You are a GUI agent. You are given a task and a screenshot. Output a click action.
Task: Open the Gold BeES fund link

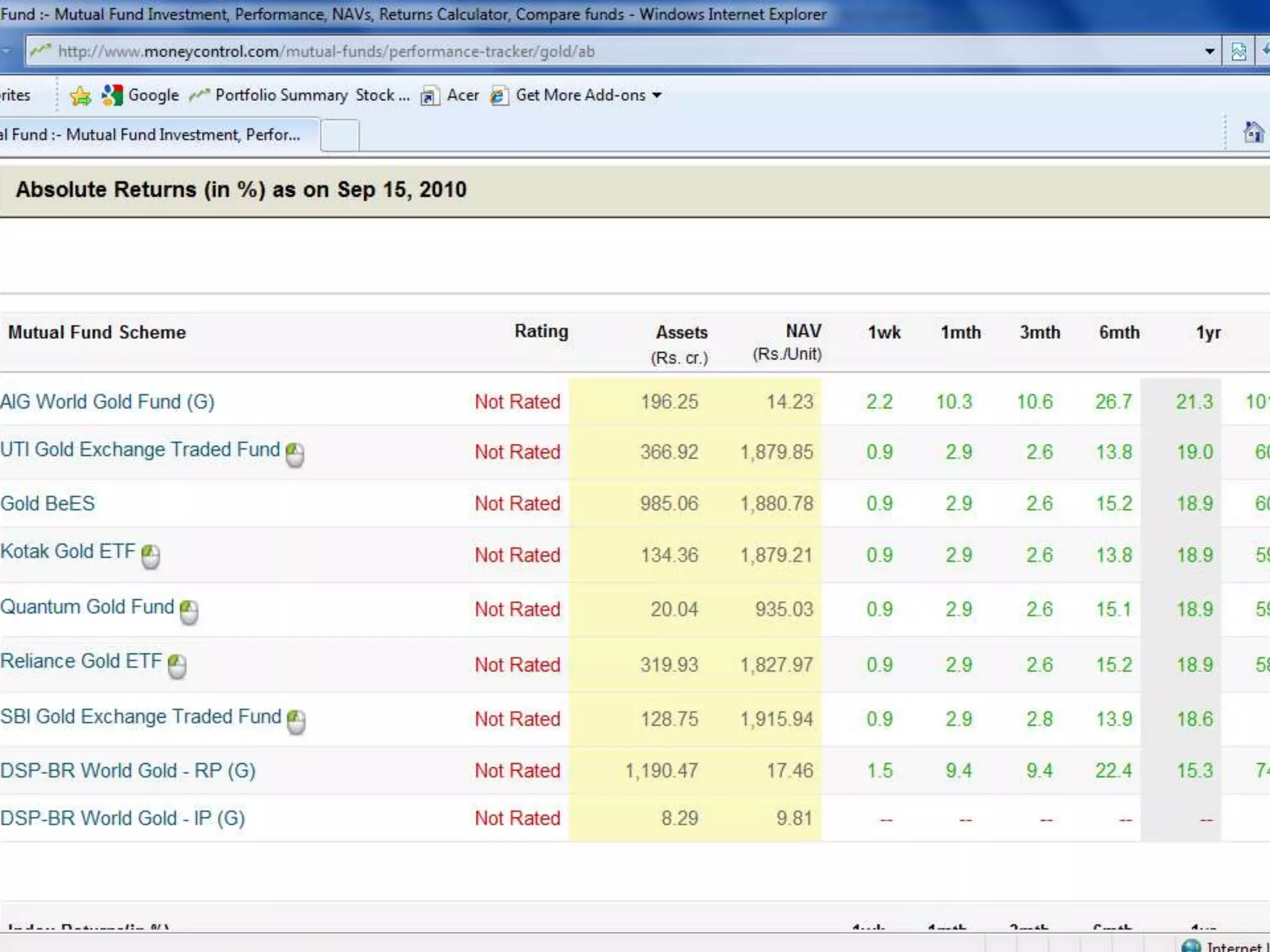(48, 503)
